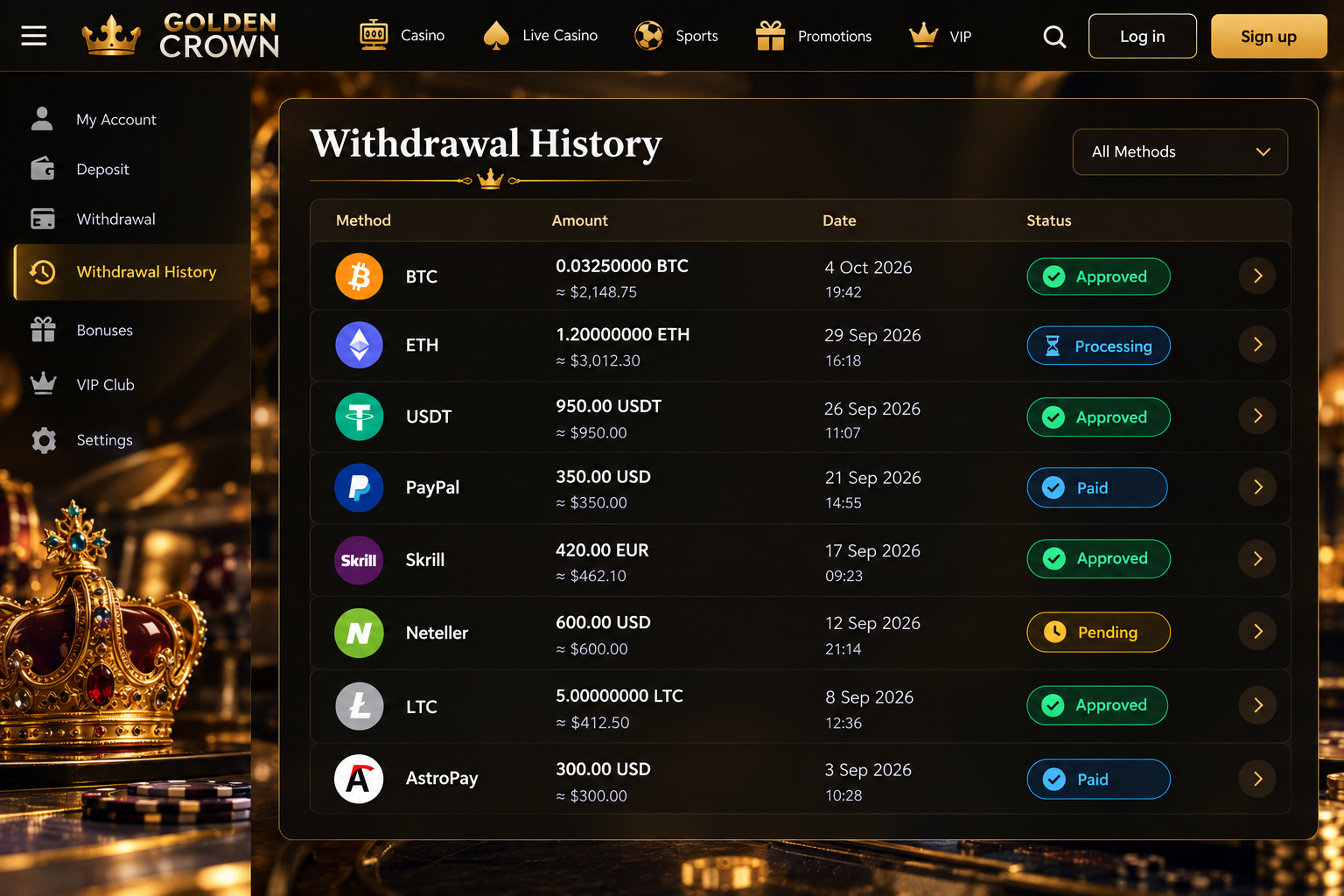Expand the BTC withdrawal row chevron
Screen dimensions: 1344x896
1257,276
